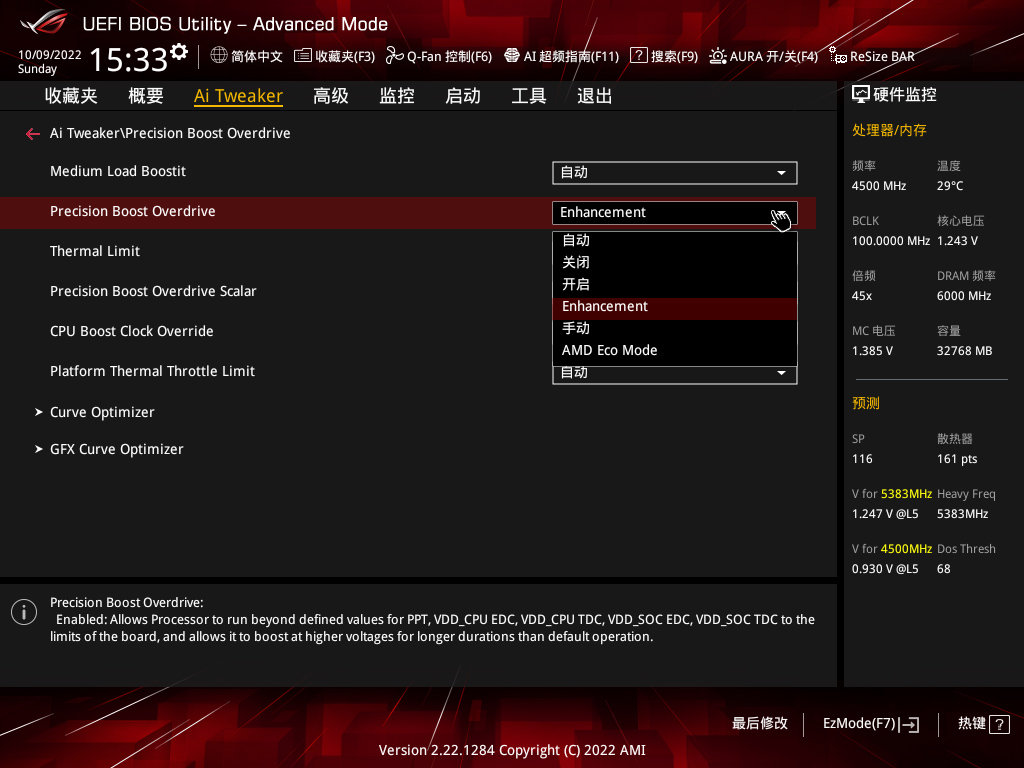Select the Medium Load Boostit row
This screenshot has width=1024, height=768.
(118, 172)
